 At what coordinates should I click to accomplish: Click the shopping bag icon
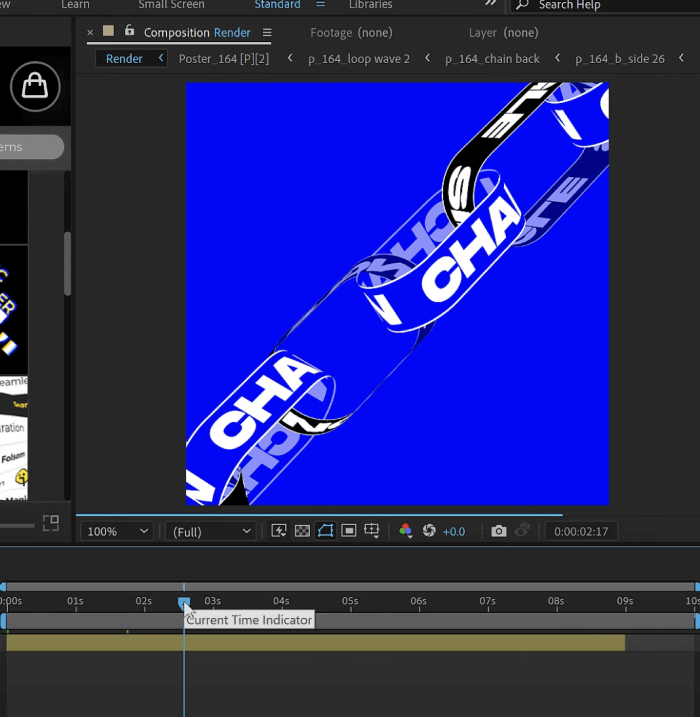35,87
